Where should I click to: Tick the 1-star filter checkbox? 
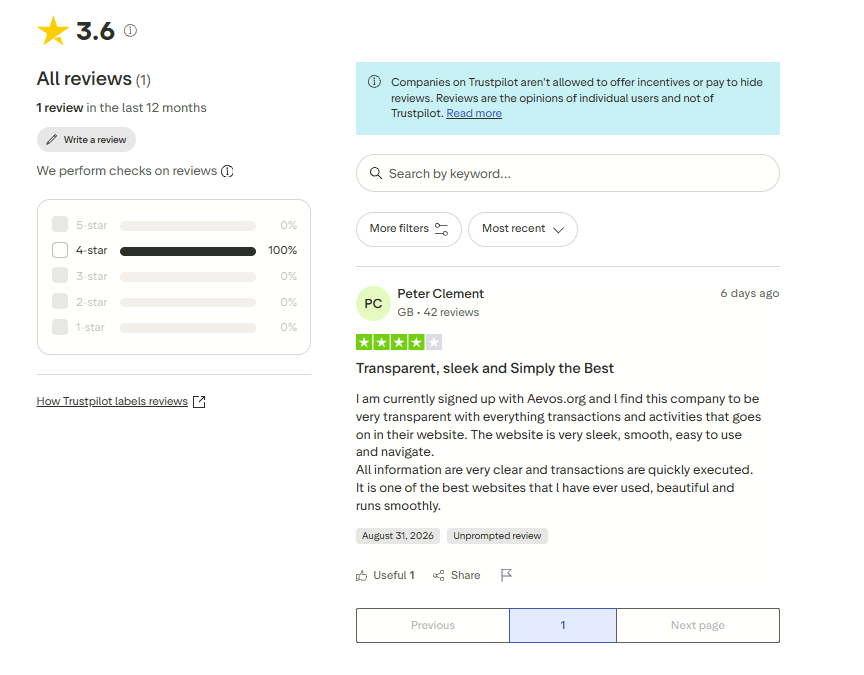coord(60,327)
